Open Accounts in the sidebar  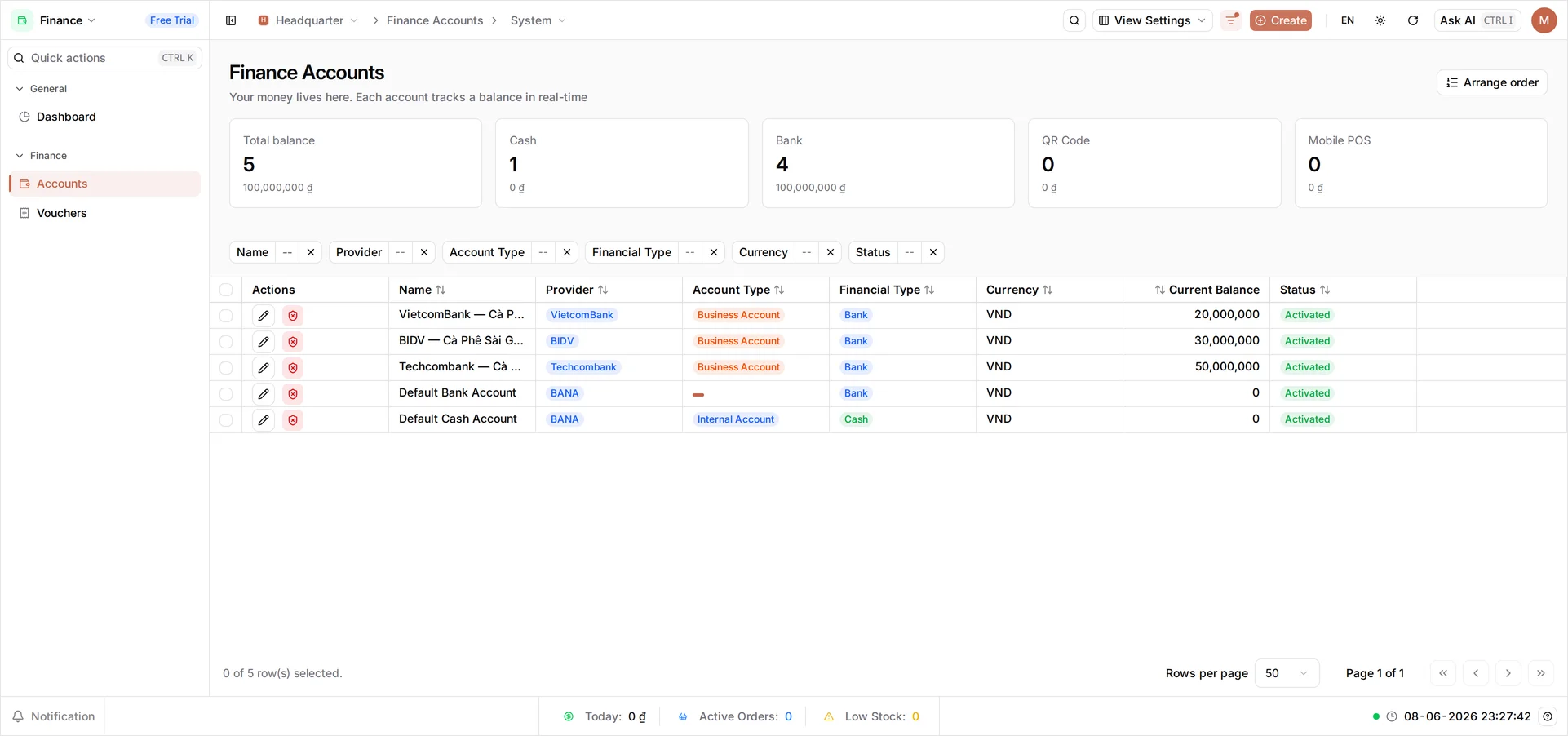104,184
